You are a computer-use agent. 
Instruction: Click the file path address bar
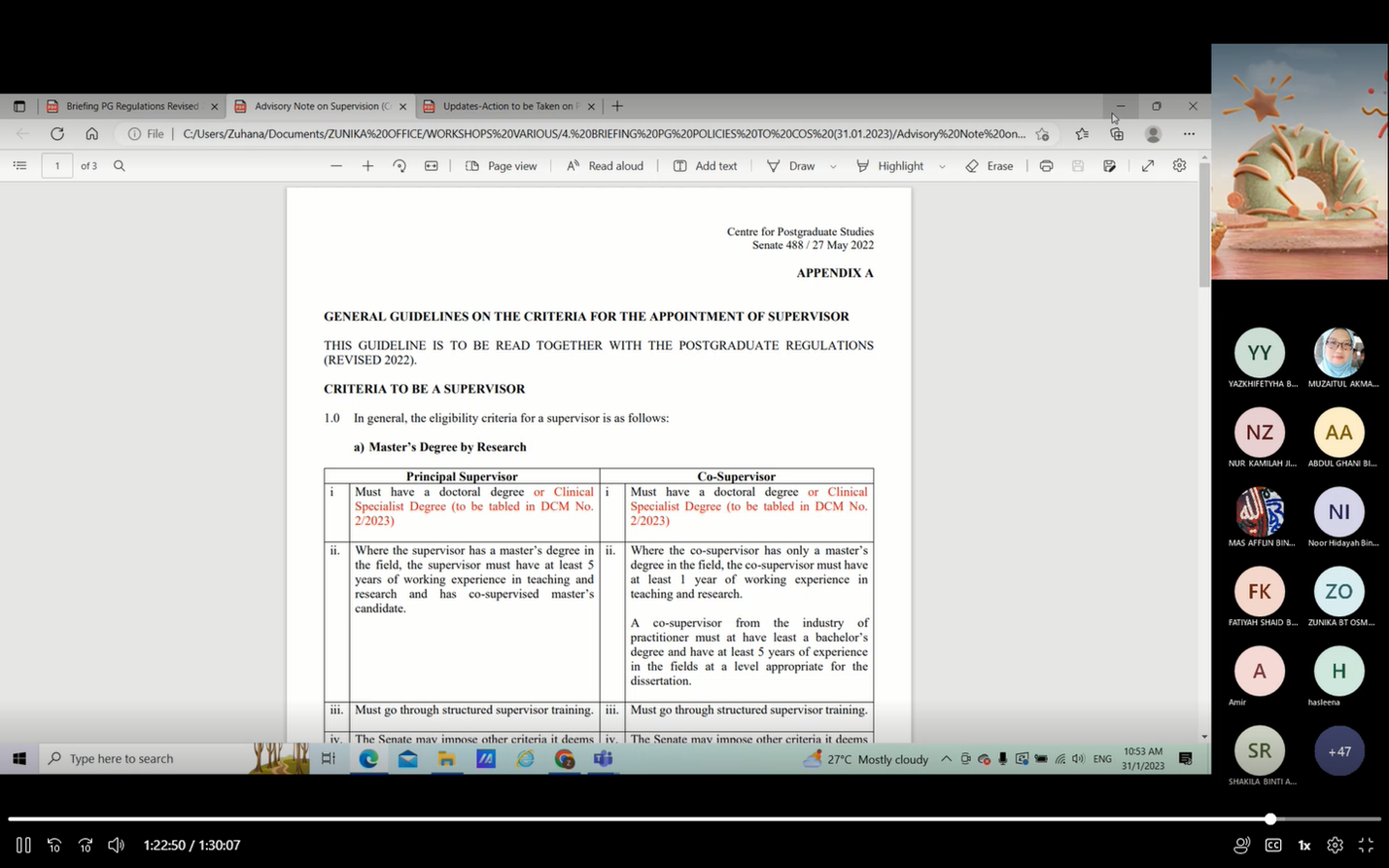coord(603,134)
